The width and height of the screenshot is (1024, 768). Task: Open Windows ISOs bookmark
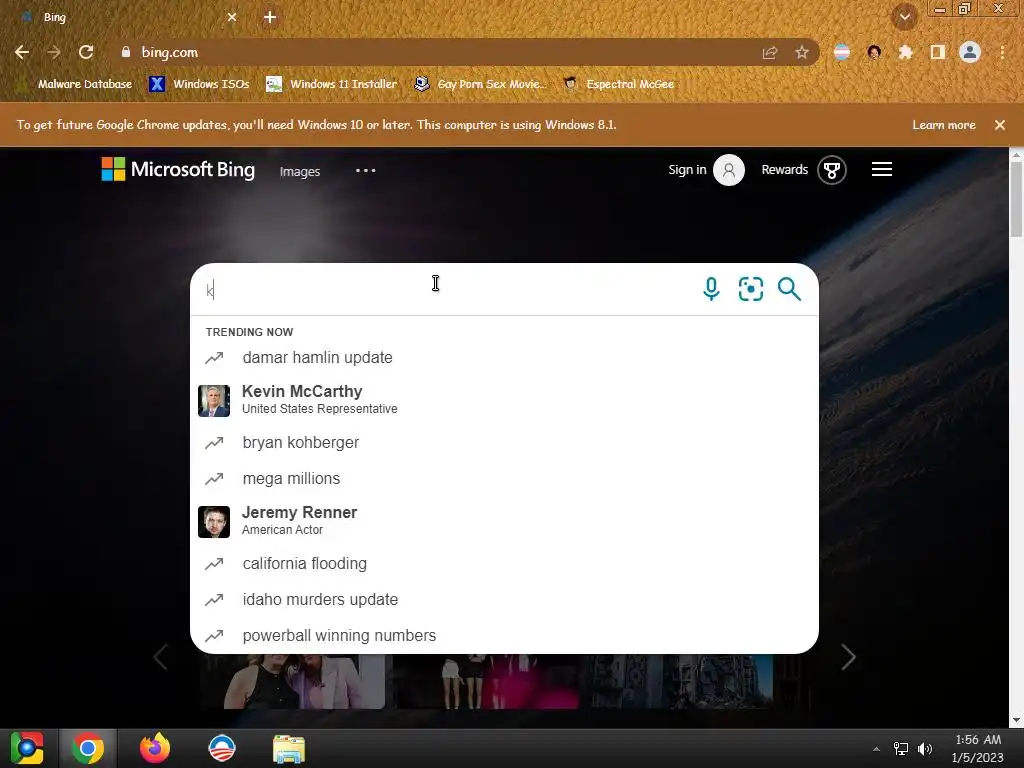pyautogui.click(x=199, y=84)
